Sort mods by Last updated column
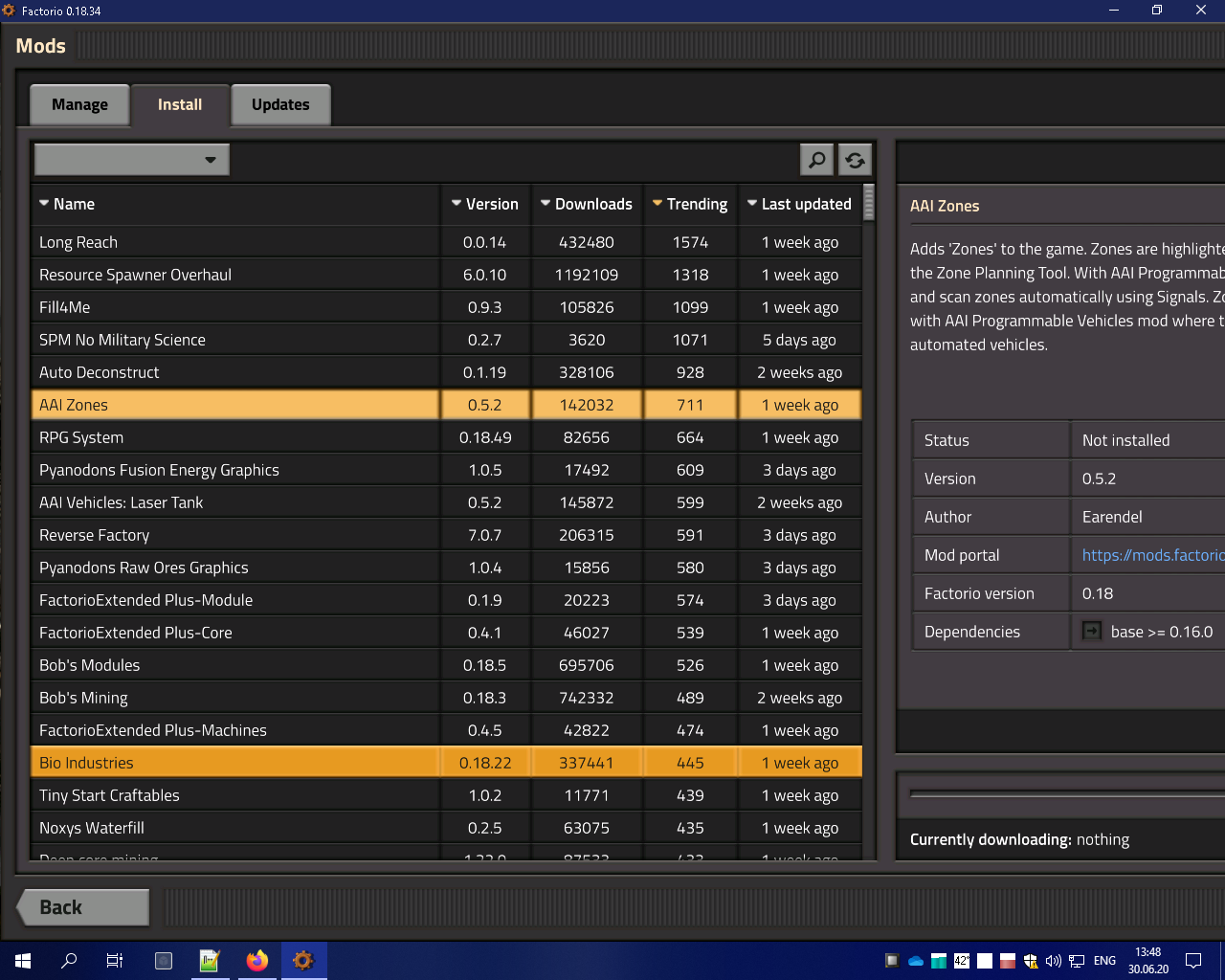 [800, 204]
